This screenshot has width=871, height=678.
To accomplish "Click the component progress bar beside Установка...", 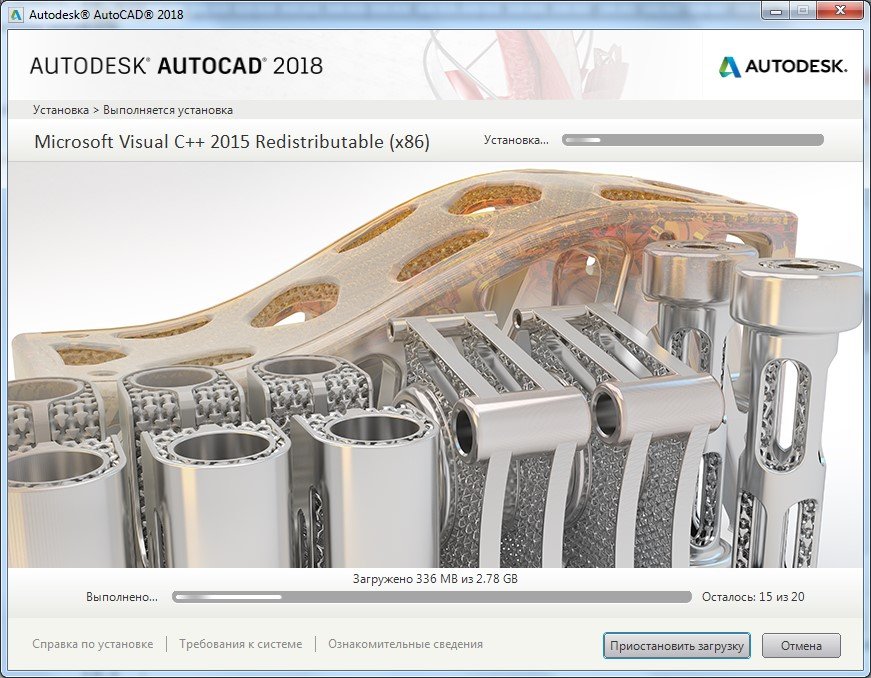I will pyautogui.click(x=692, y=140).
